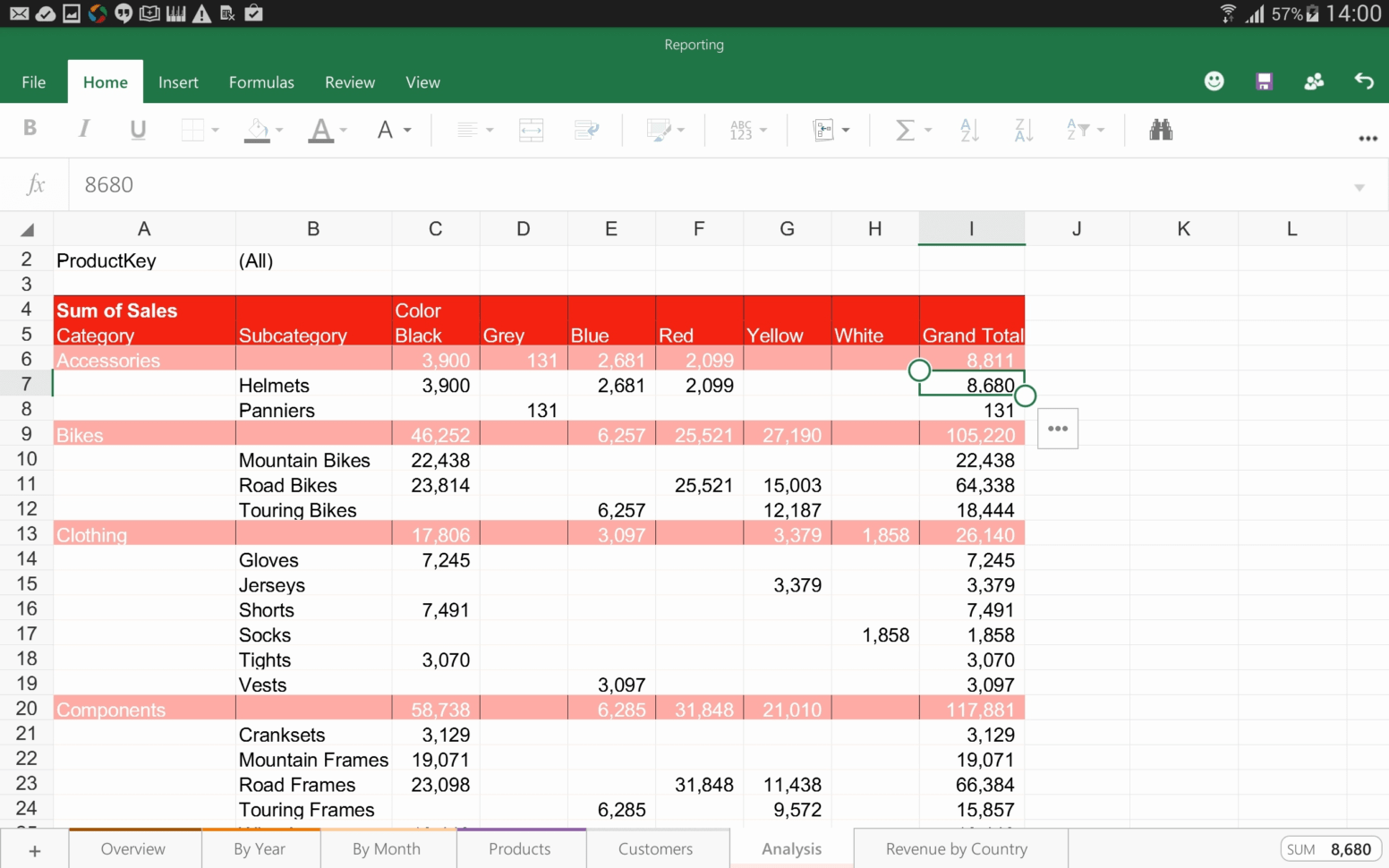Select the Font Color icon
The image size is (1389, 868).
click(x=321, y=130)
